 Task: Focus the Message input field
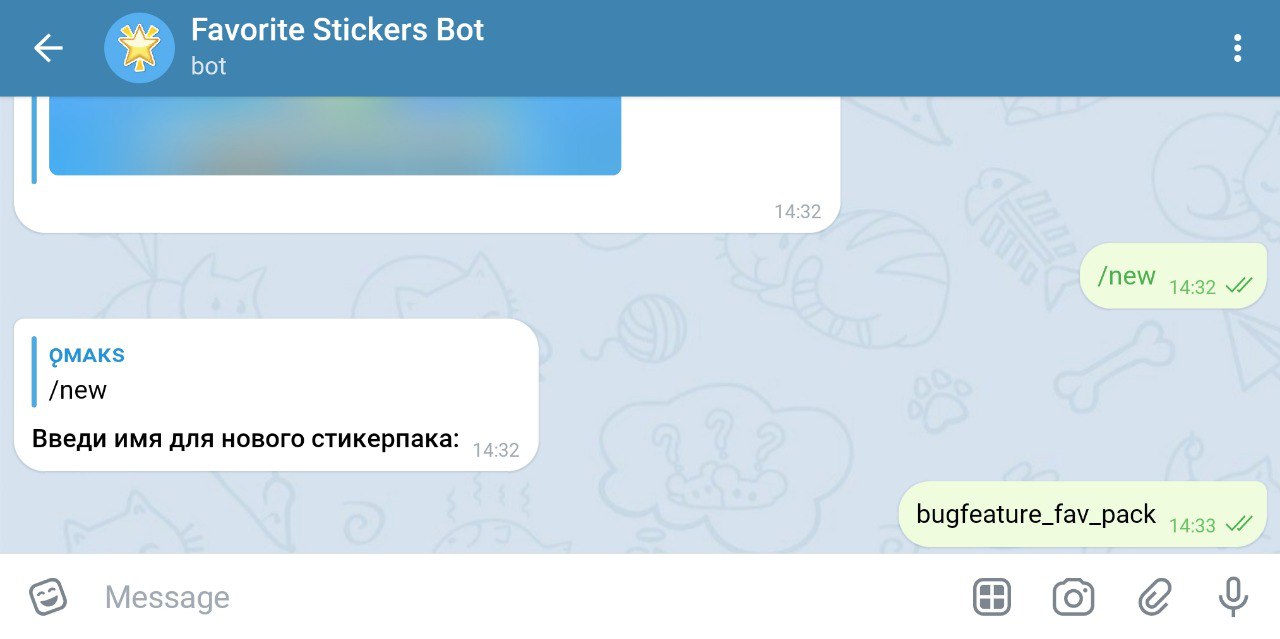520,598
